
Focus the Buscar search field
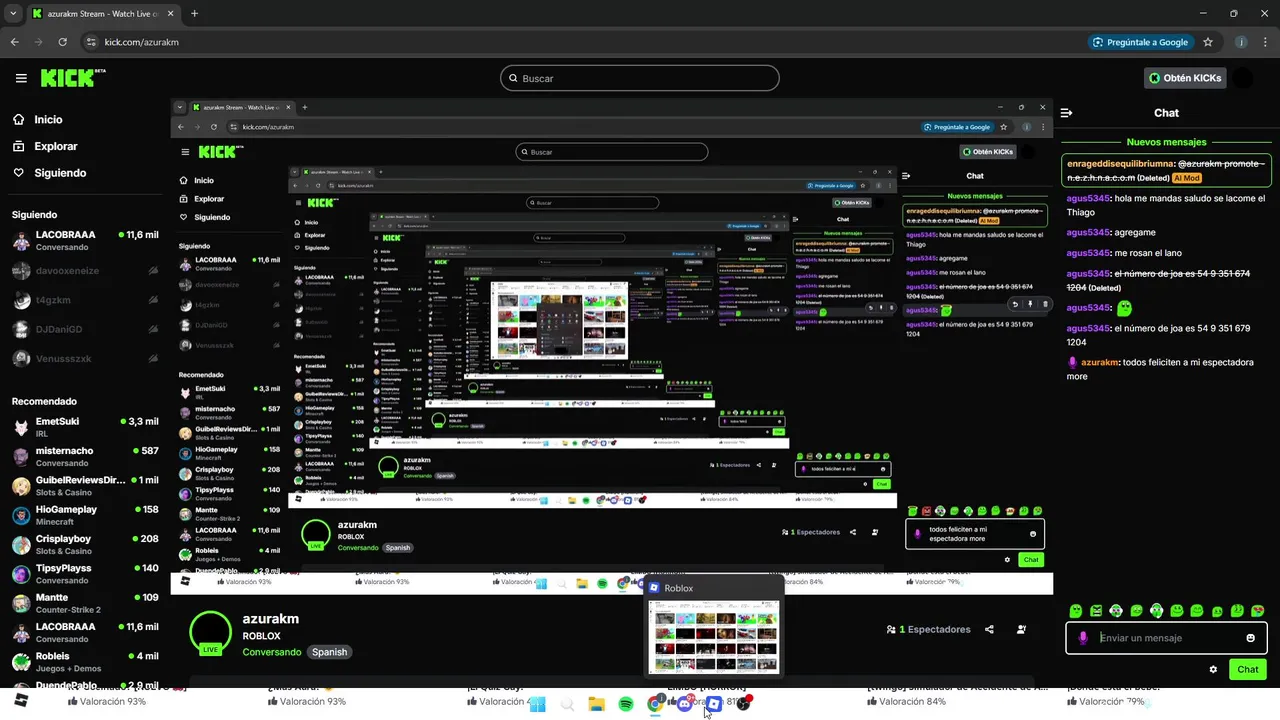click(640, 78)
